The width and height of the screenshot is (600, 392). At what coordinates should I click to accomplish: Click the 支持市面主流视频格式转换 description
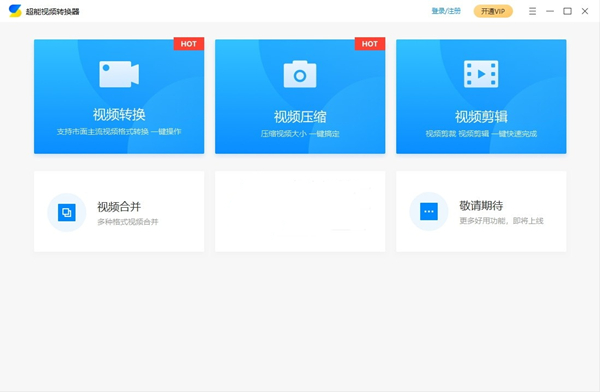coord(119,132)
